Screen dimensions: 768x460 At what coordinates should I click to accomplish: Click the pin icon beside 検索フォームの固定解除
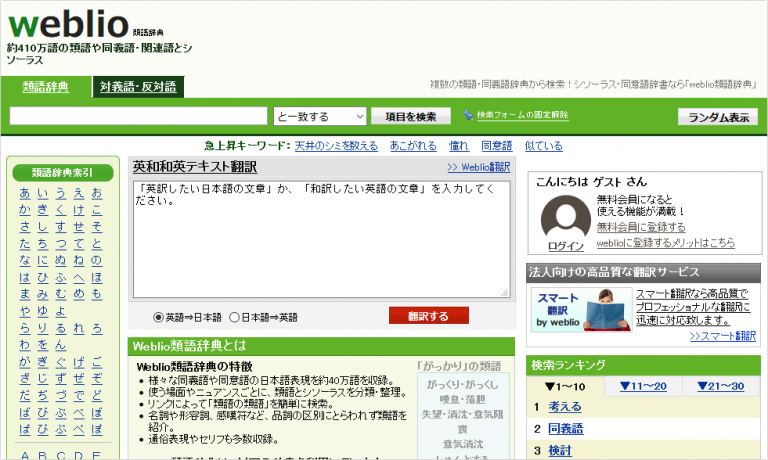click(x=468, y=115)
